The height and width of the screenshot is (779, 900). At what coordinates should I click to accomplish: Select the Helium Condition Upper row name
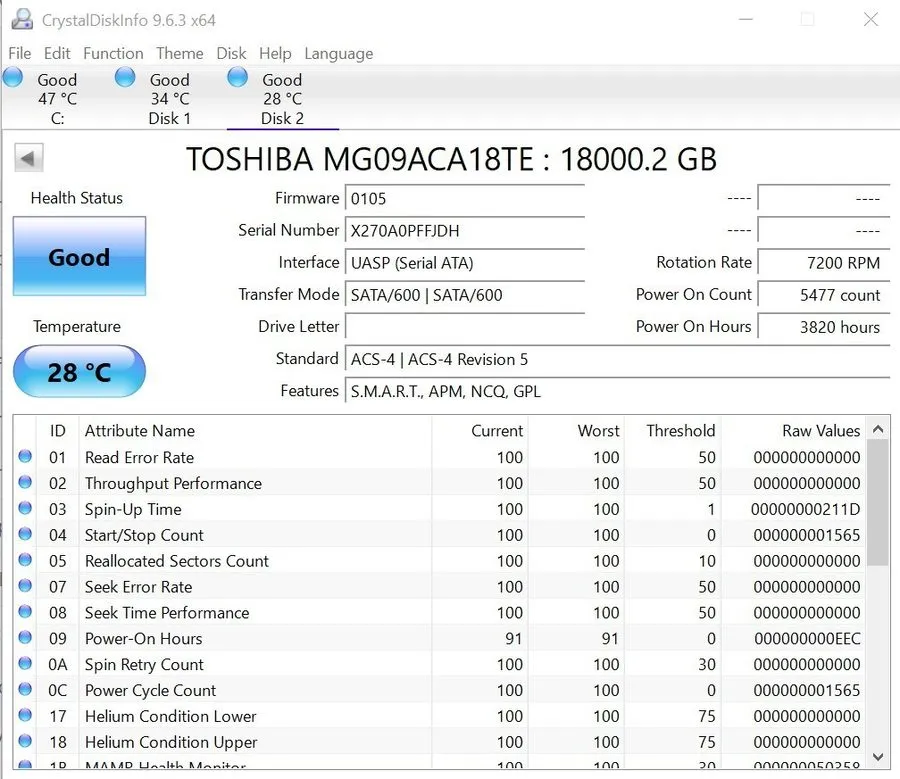171,742
